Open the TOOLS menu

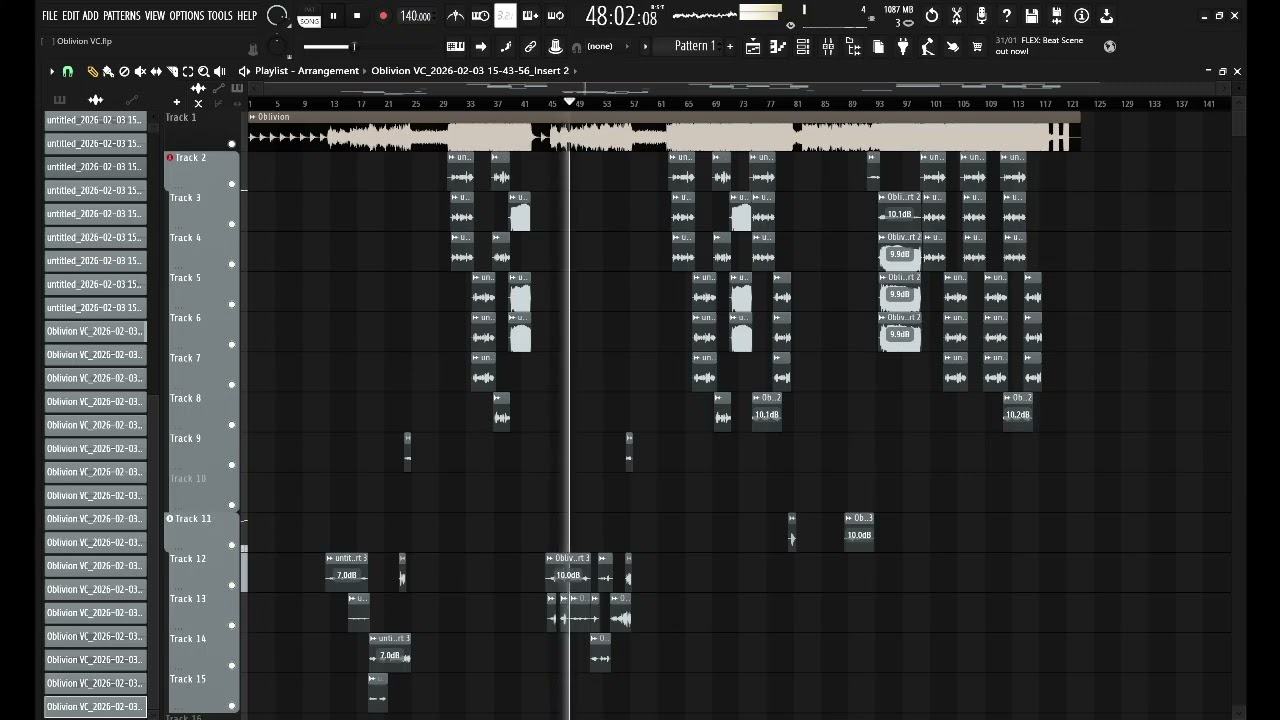(220, 16)
